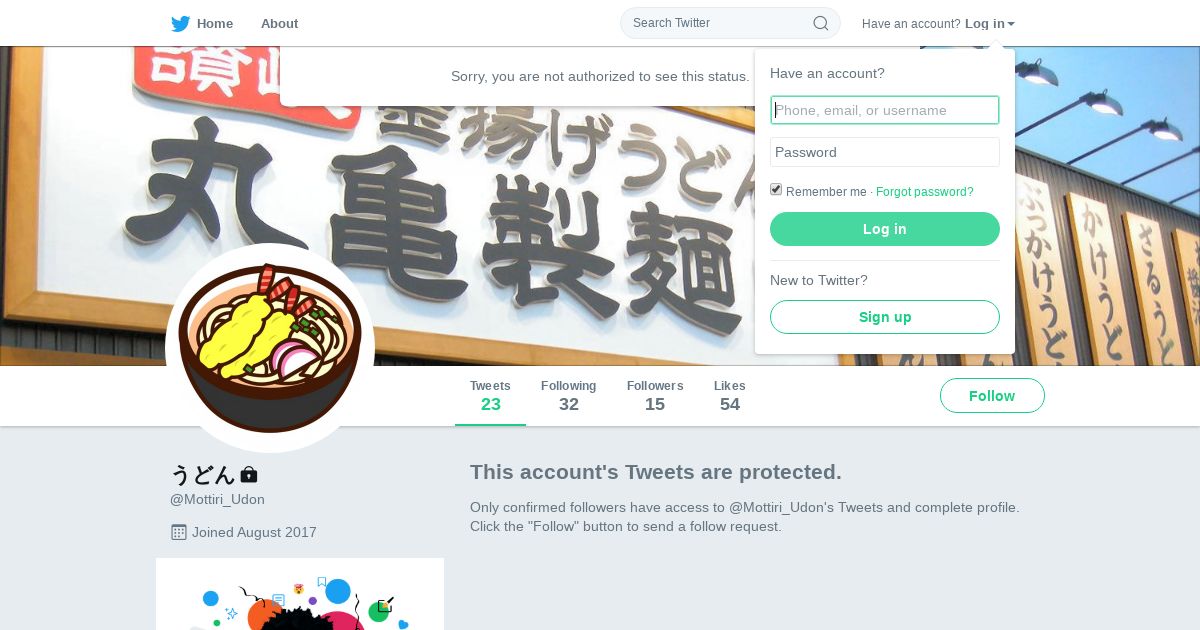The width and height of the screenshot is (1200, 630).
Task: Send a follow request with Follow button
Action: click(992, 396)
